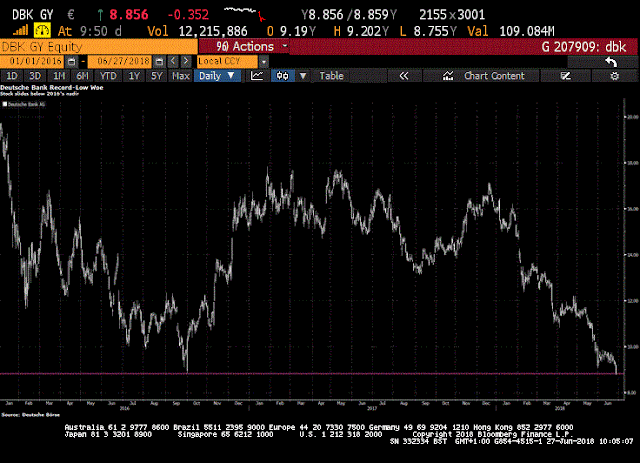Click the last price 8.856 in red
This screenshot has height=463, width=640.
point(129,15)
